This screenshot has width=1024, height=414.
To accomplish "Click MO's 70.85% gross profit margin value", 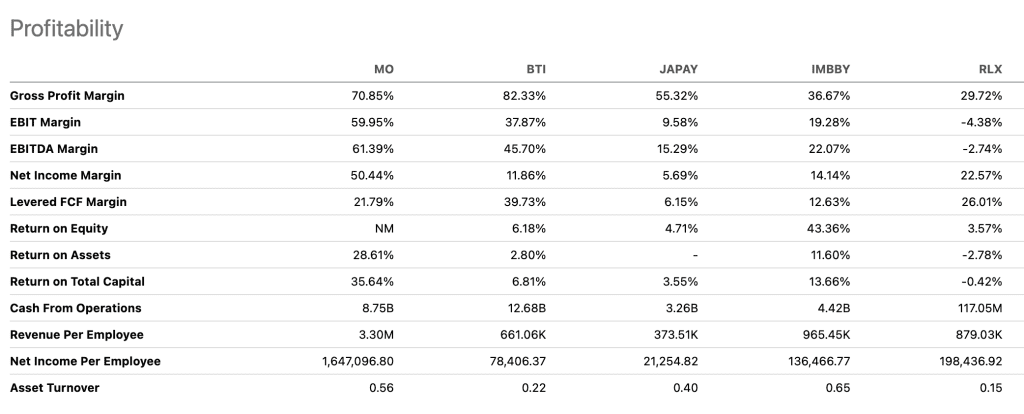I will coord(373,96).
